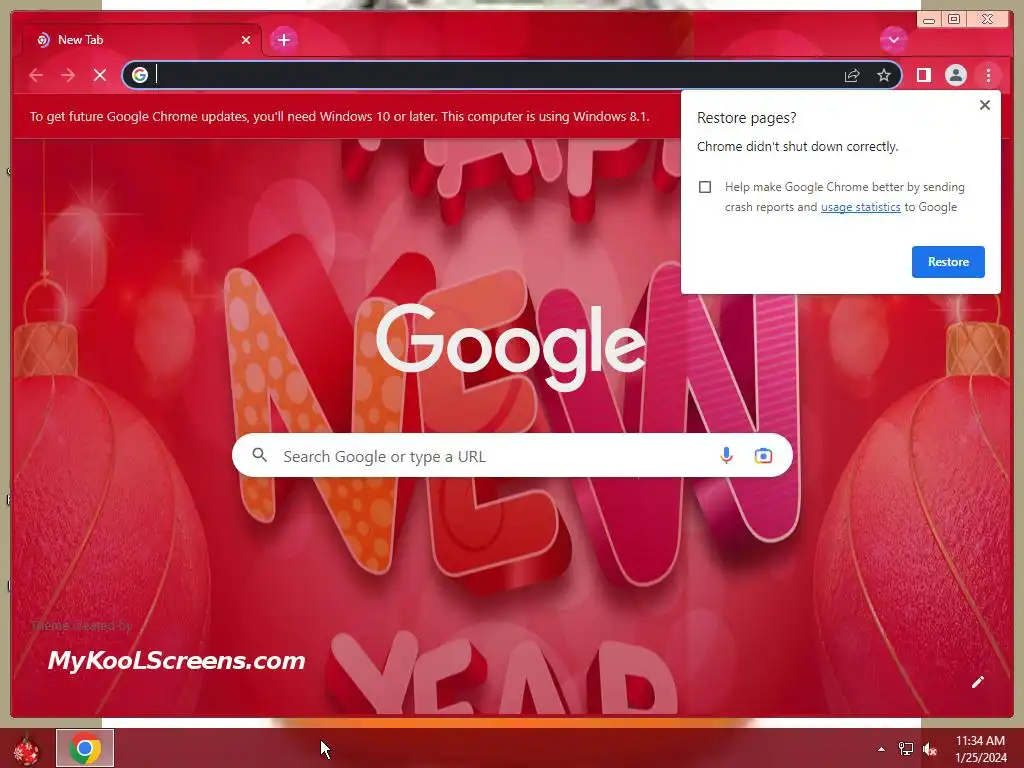Image resolution: width=1024 pixels, height=768 pixels.
Task: Click the muted volume tray icon
Action: tap(930, 750)
